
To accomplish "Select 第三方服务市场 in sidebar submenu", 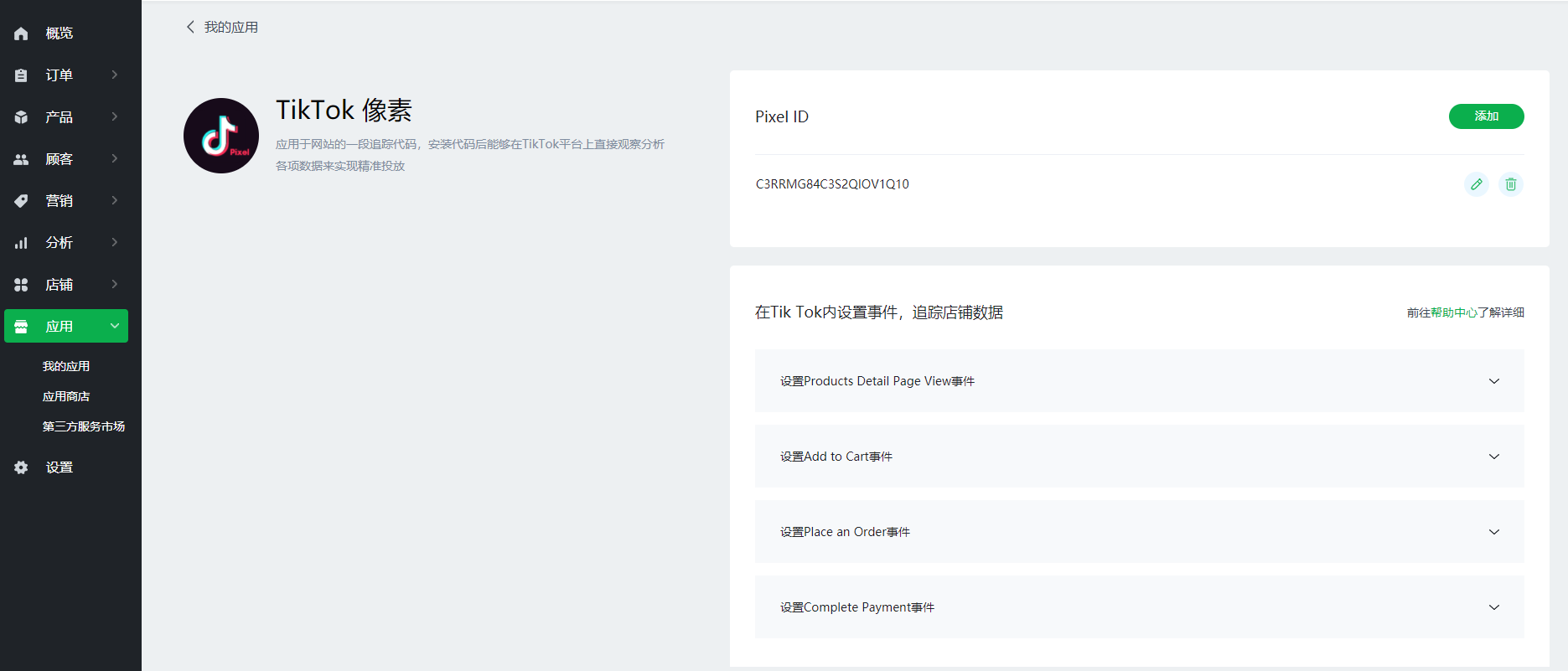I will [84, 426].
